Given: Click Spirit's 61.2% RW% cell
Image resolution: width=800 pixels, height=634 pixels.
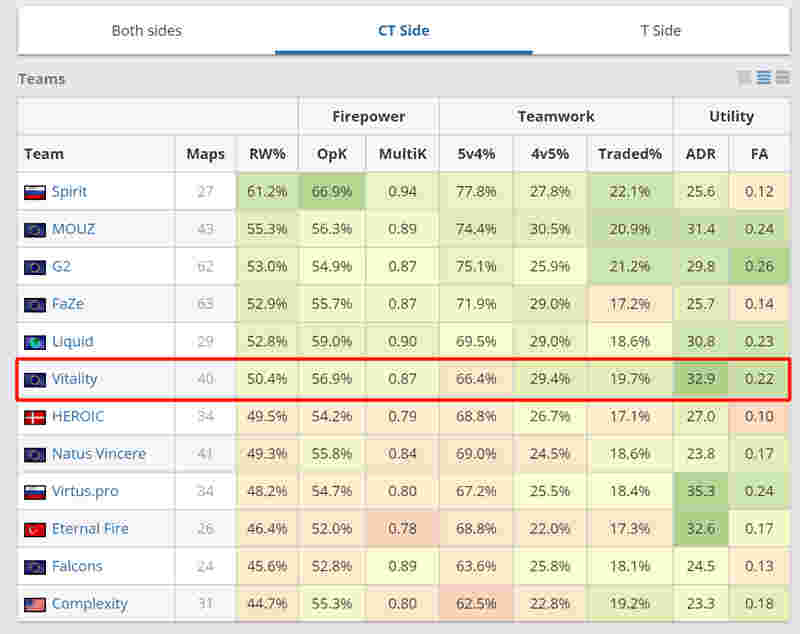Looking at the screenshot, I should coord(267,192).
